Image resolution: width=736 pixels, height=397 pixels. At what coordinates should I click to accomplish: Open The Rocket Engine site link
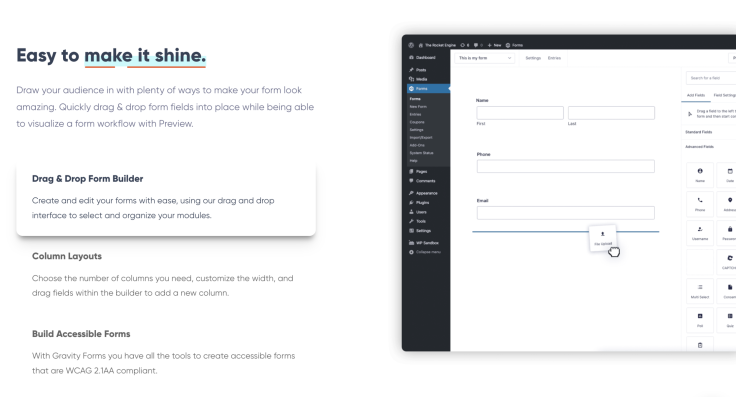pos(437,45)
